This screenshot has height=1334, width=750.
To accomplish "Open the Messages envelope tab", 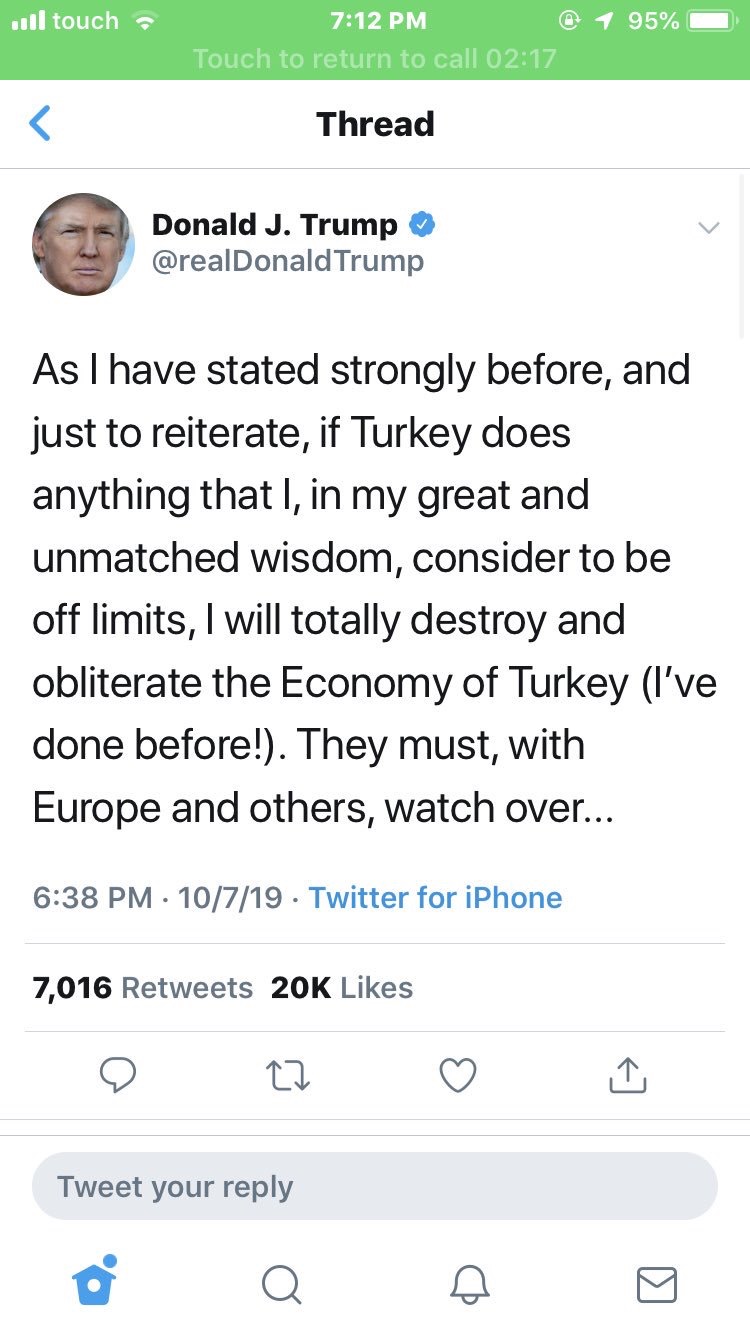I will (x=657, y=1284).
